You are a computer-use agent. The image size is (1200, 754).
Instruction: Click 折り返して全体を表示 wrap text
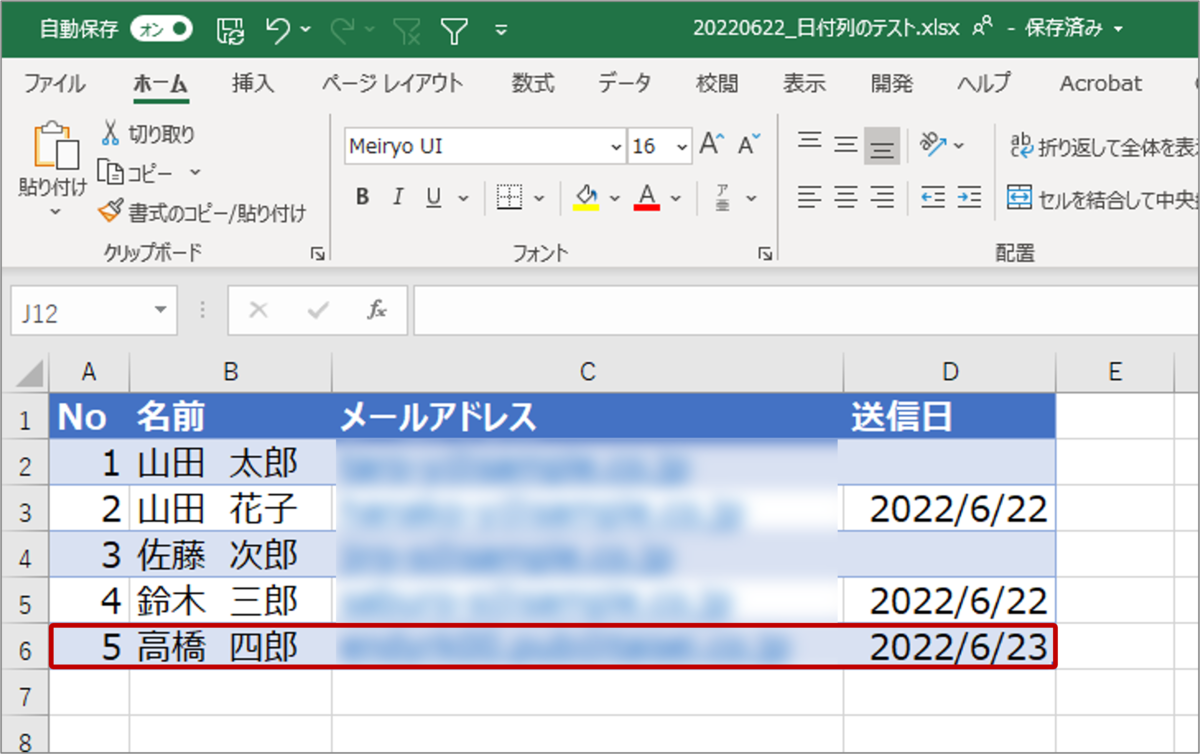click(1103, 146)
